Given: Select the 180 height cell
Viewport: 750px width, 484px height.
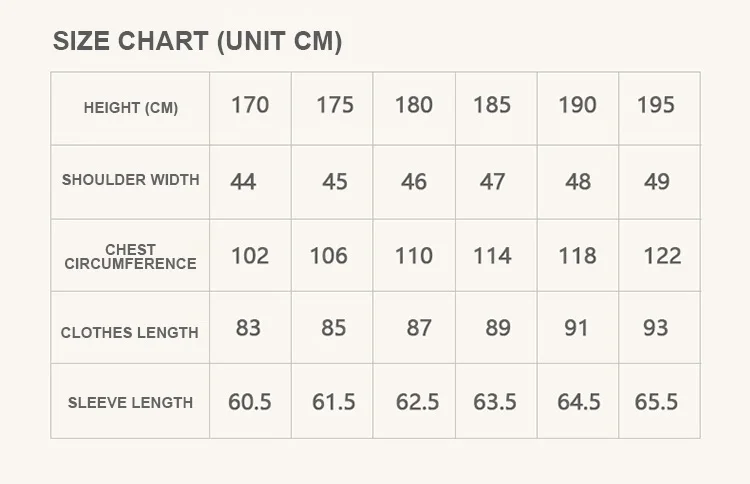Looking at the screenshot, I should point(413,105).
